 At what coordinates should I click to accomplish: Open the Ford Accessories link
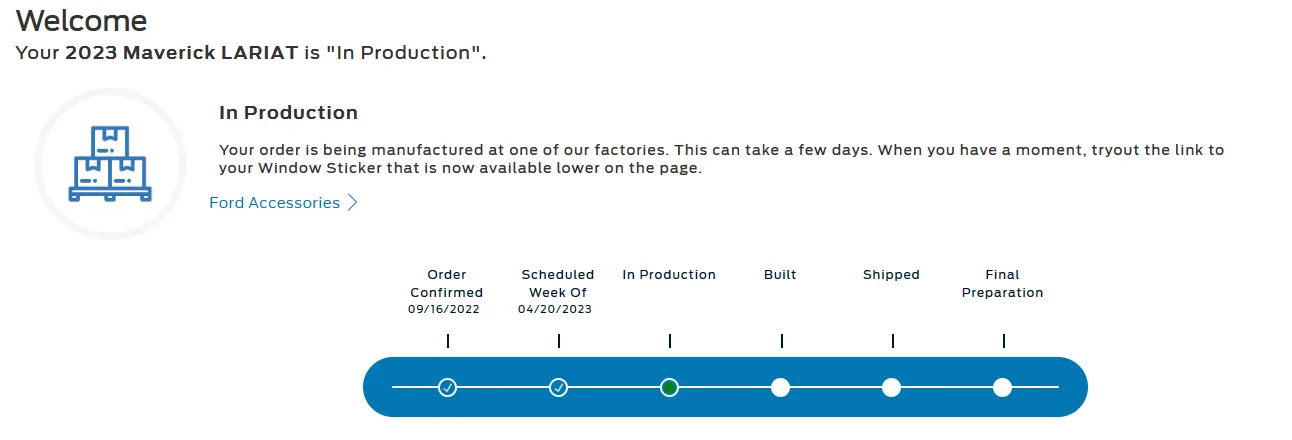(275, 203)
